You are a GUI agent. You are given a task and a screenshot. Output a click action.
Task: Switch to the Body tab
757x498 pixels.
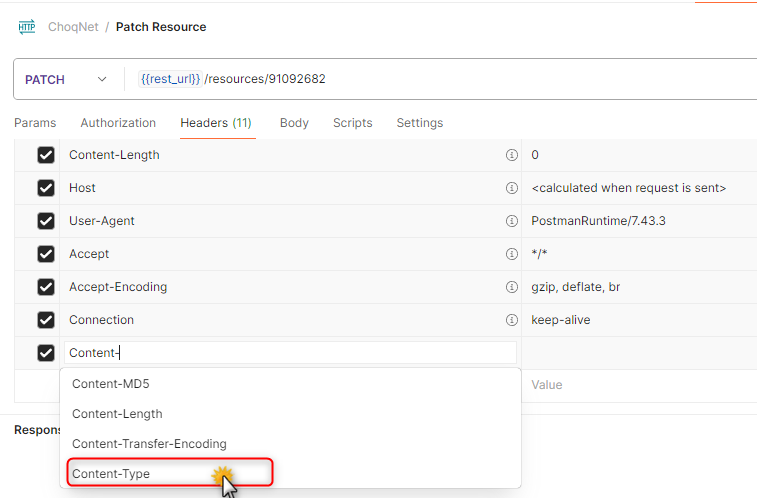pyautogui.click(x=294, y=123)
